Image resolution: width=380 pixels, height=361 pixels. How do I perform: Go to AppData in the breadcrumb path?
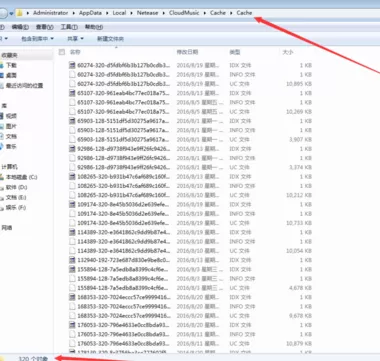click(x=90, y=13)
